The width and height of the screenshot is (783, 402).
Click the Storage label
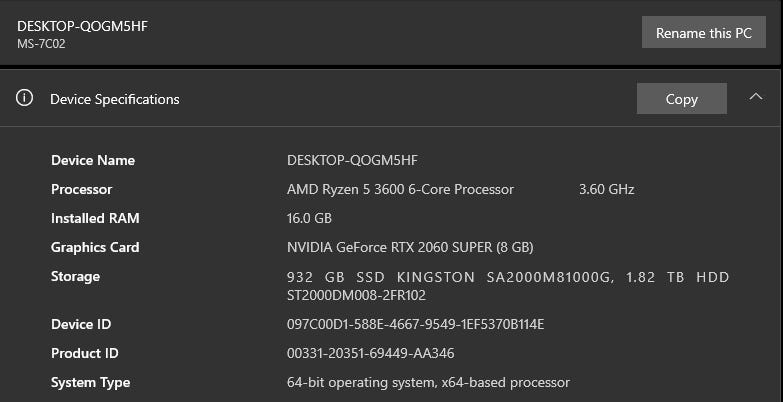75,276
